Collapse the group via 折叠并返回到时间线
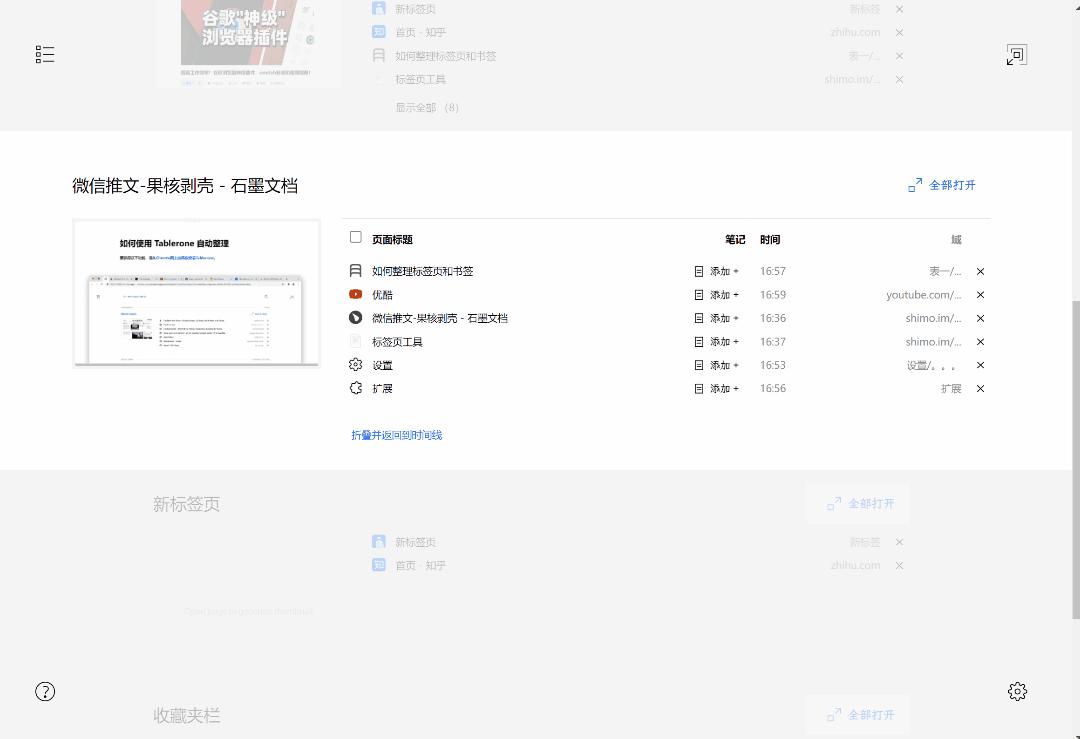The width and height of the screenshot is (1080, 739). click(397, 435)
